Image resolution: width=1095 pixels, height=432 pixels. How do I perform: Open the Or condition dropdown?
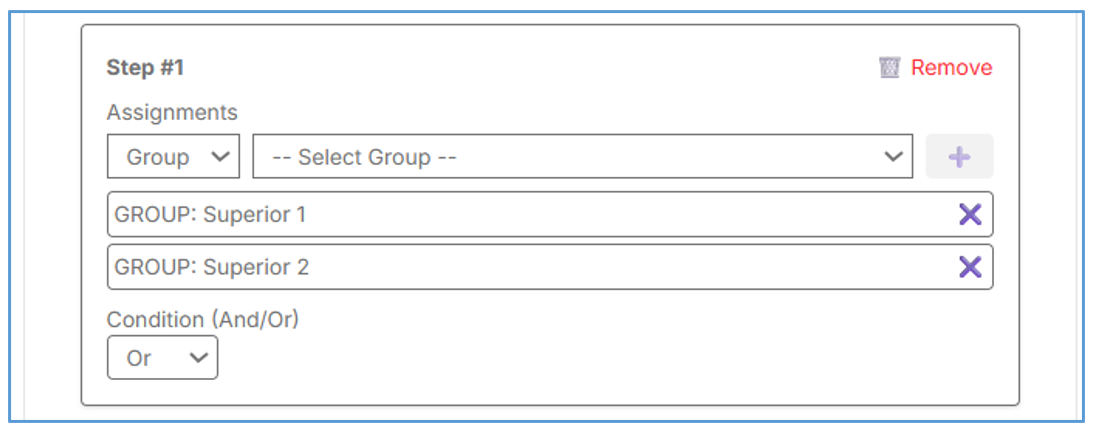pos(162,358)
